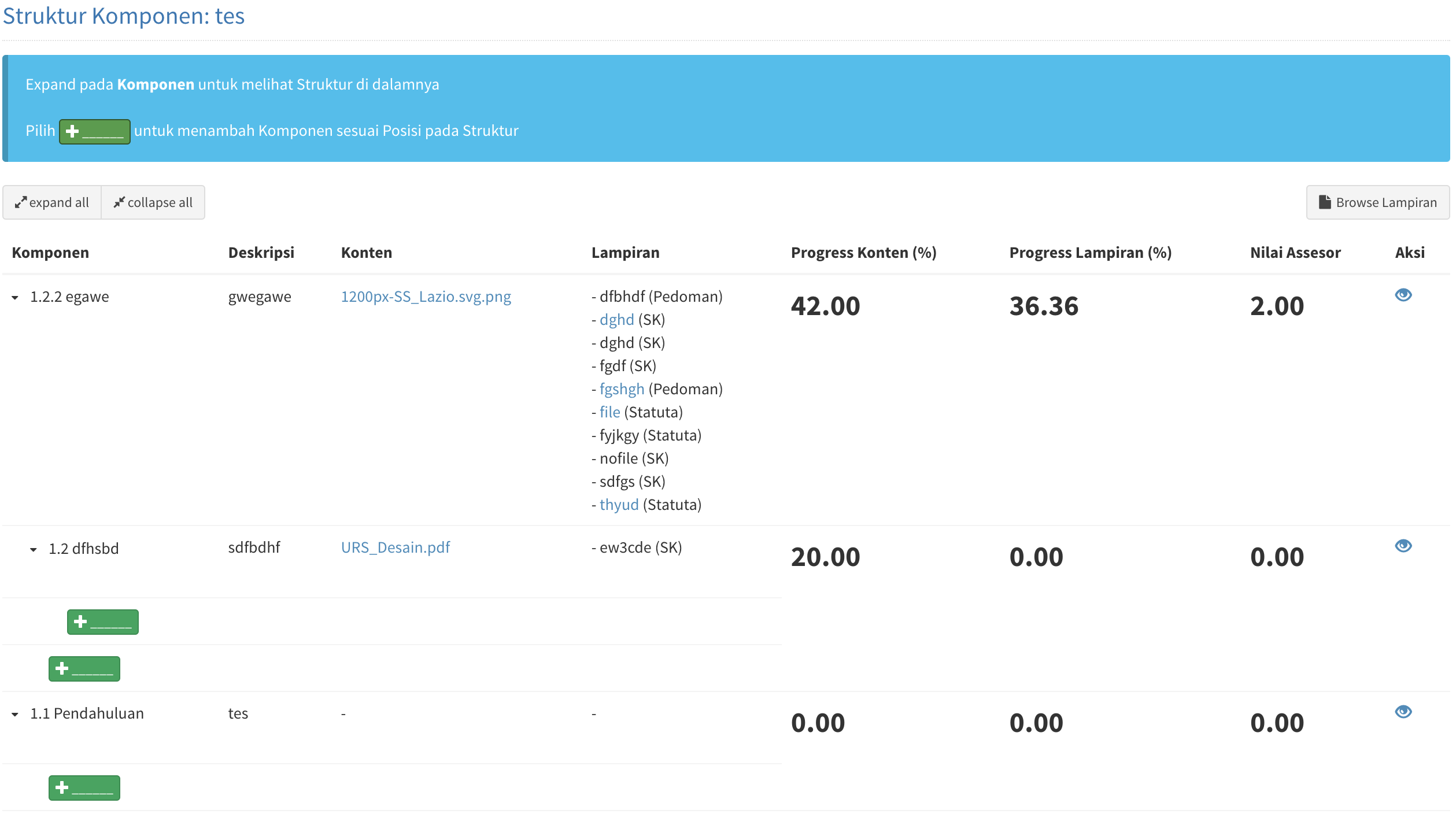1456x814 pixels.
Task: Select the Komponen column header
Action: (x=50, y=252)
